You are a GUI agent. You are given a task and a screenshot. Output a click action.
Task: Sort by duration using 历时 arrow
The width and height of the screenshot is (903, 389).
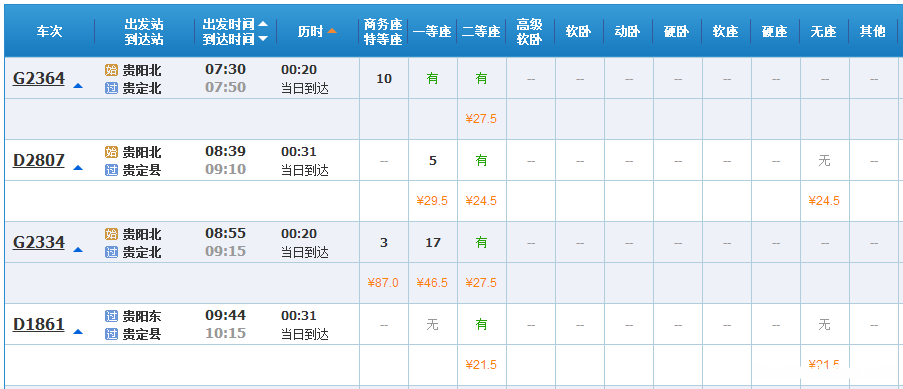332,31
